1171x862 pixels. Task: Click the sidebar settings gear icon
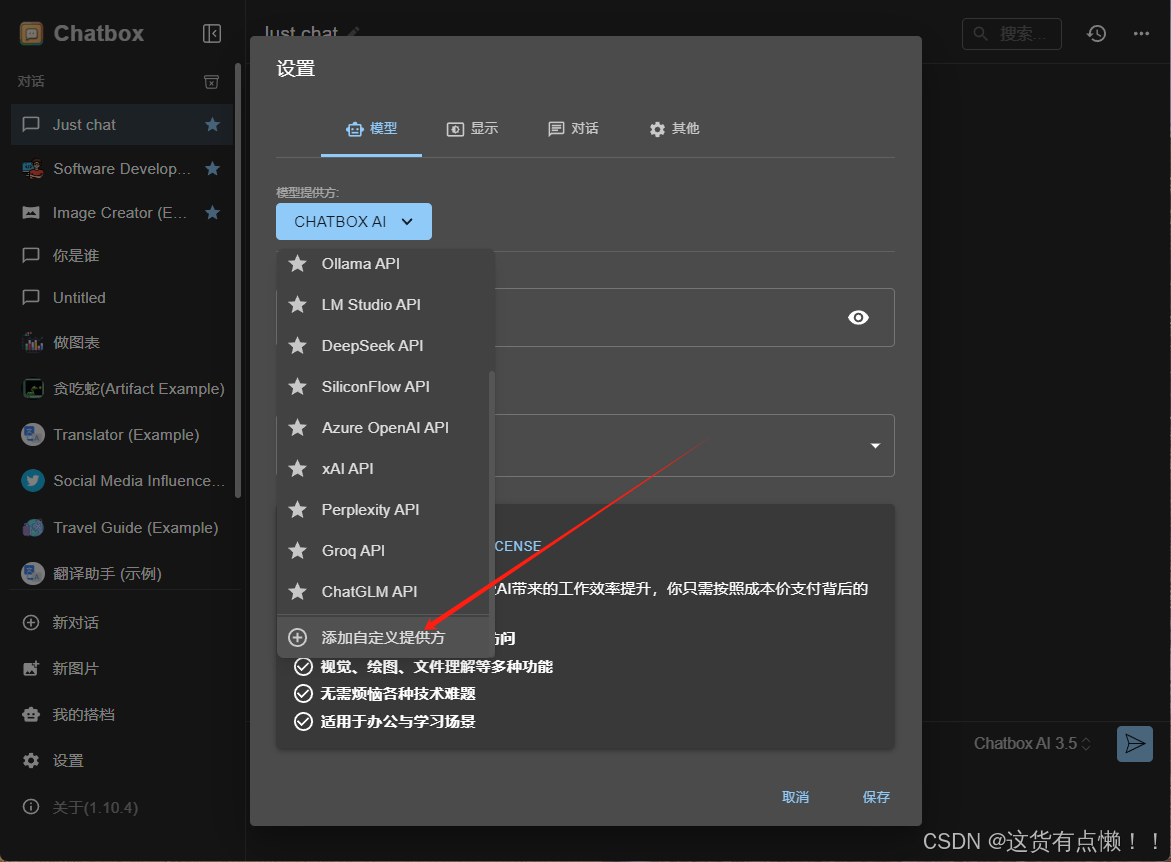(x=31, y=760)
